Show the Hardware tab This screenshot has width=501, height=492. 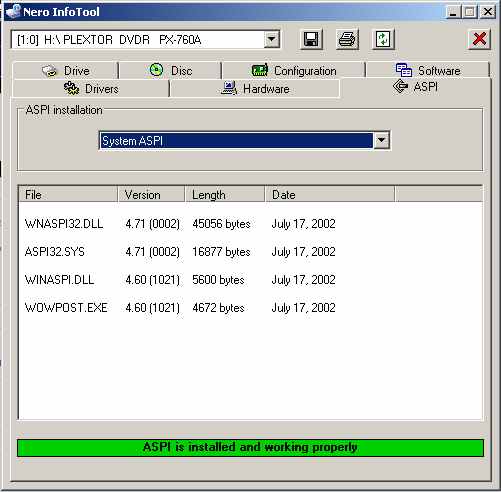pos(255,89)
